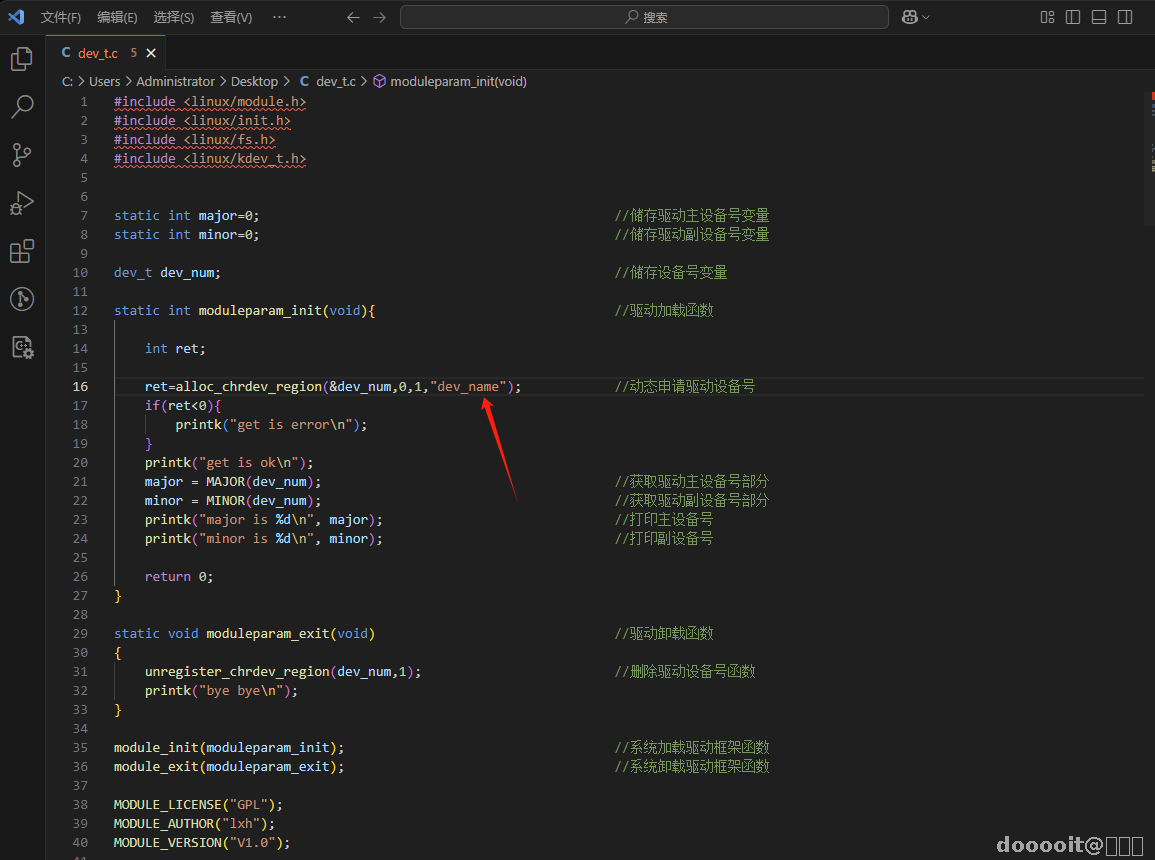Image resolution: width=1155 pixels, height=860 pixels.
Task: Click the customize layout icon
Action: [1047, 17]
